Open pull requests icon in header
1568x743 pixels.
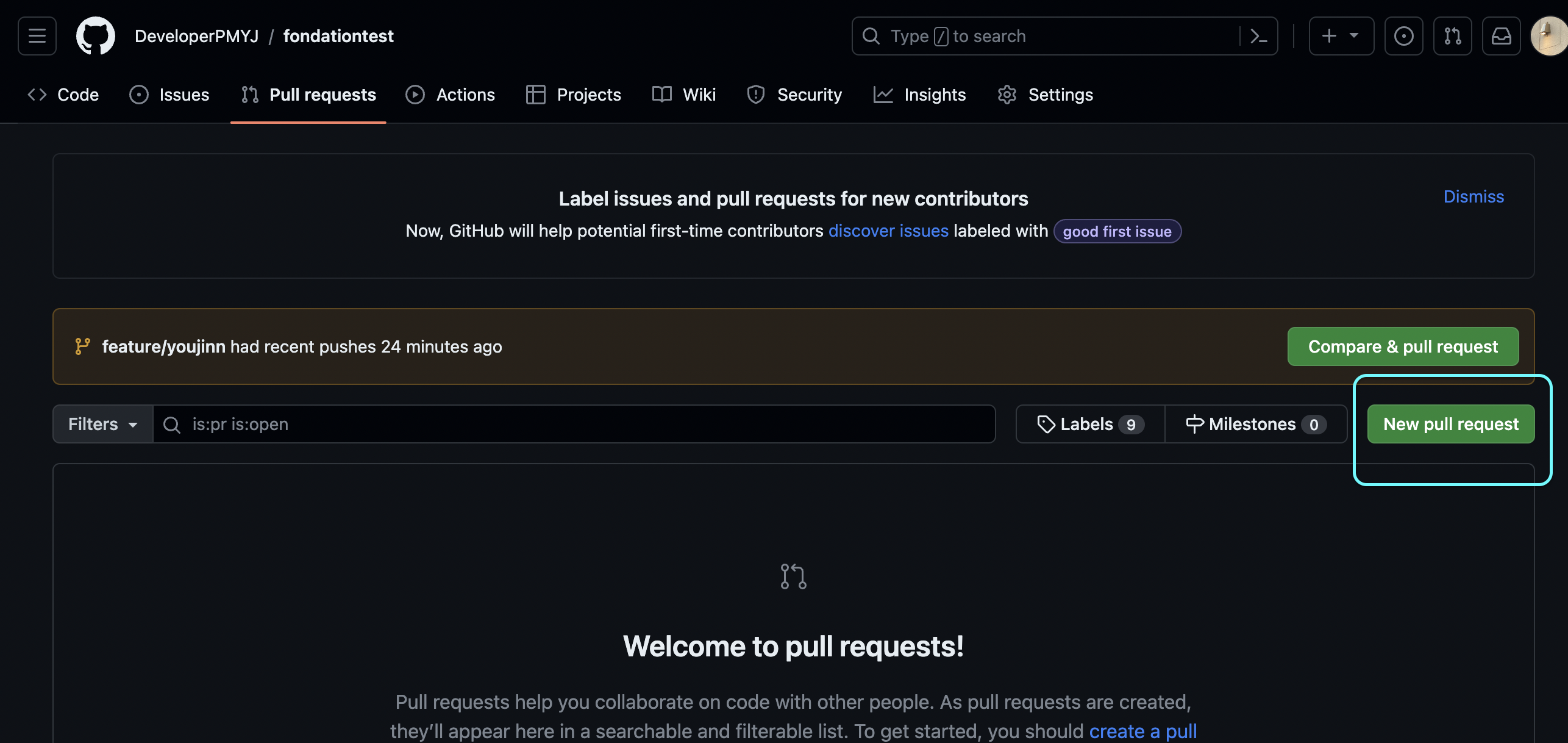pos(1452,36)
